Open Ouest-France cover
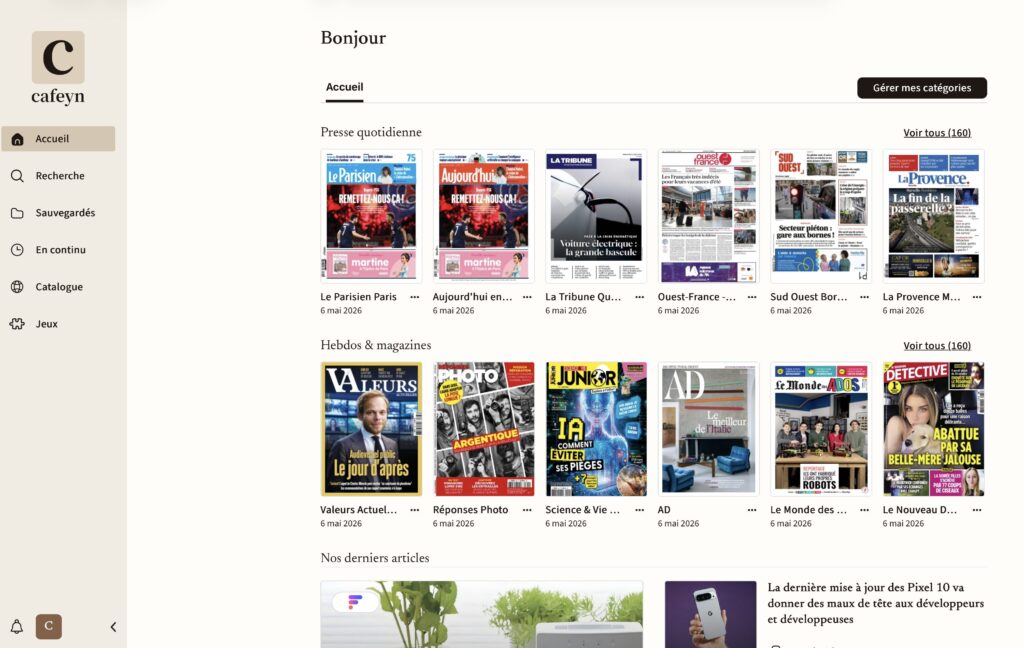The width and height of the screenshot is (1024, 648). (x=708, y=216)
